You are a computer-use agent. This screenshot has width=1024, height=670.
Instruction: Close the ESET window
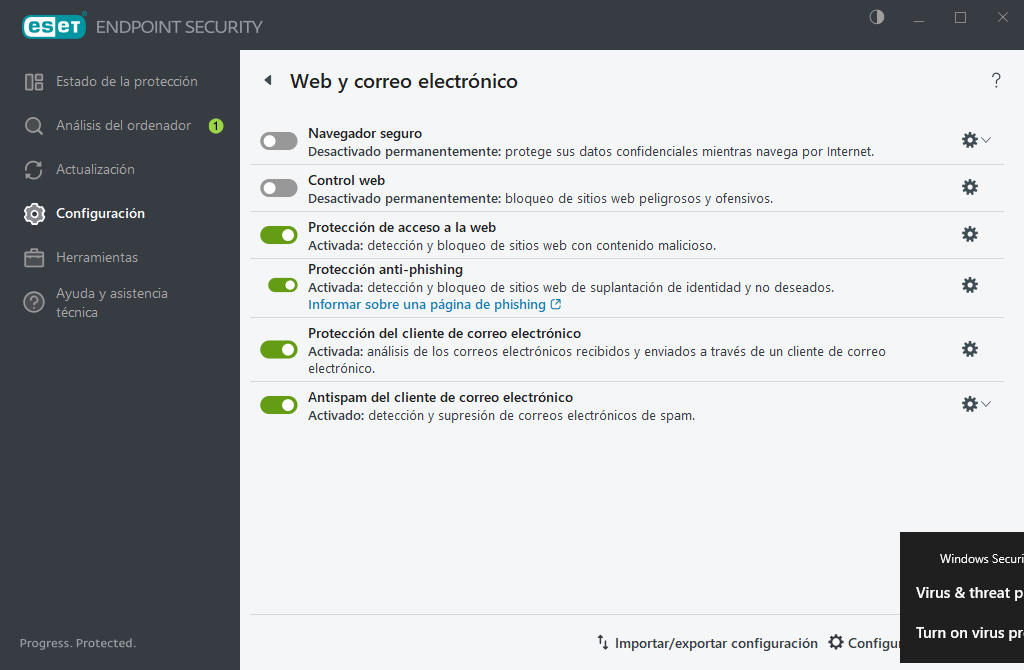pyautogui.click(x=1002, y=18)
